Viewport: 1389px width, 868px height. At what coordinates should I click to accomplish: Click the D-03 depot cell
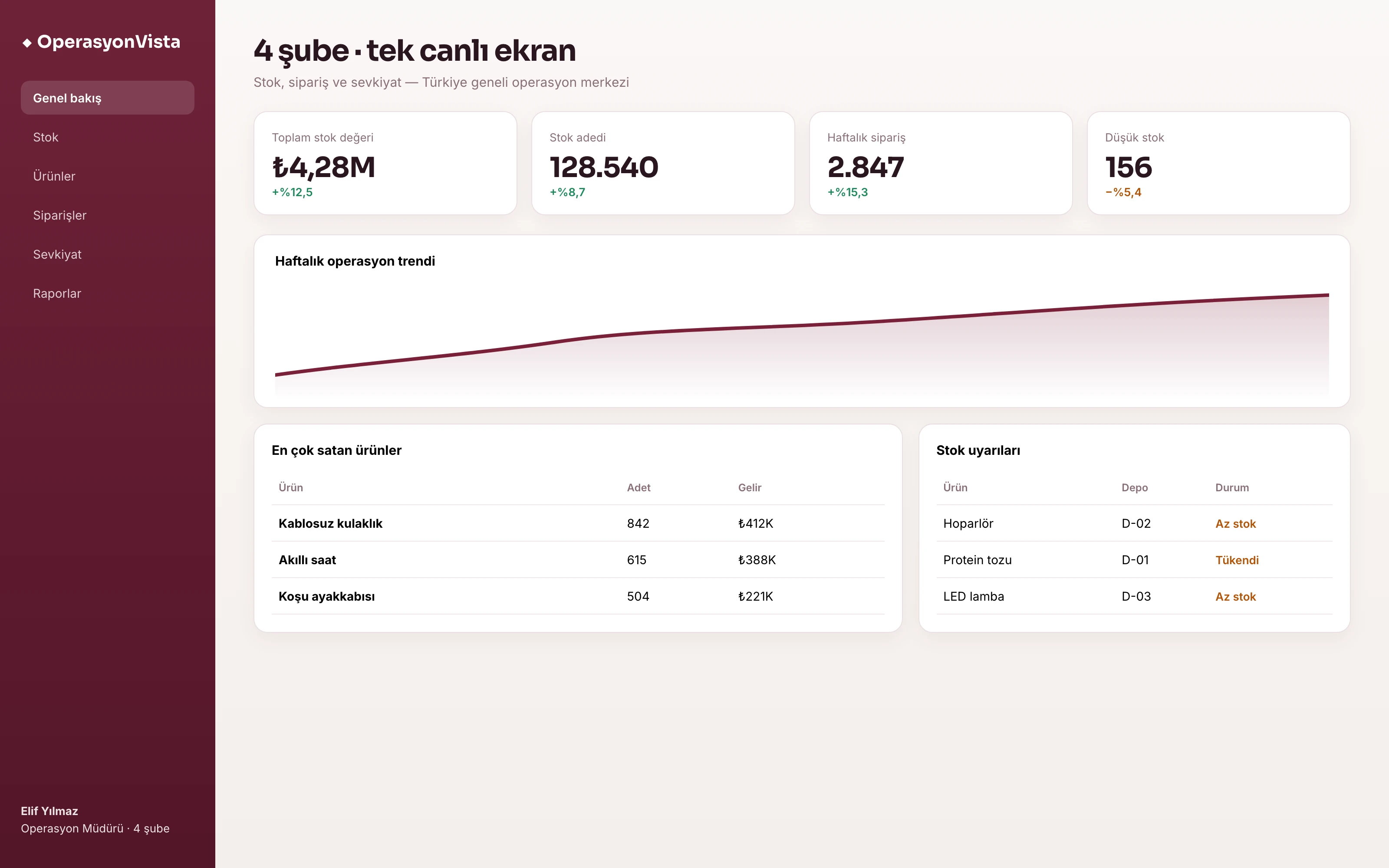tap(1136, 596)
